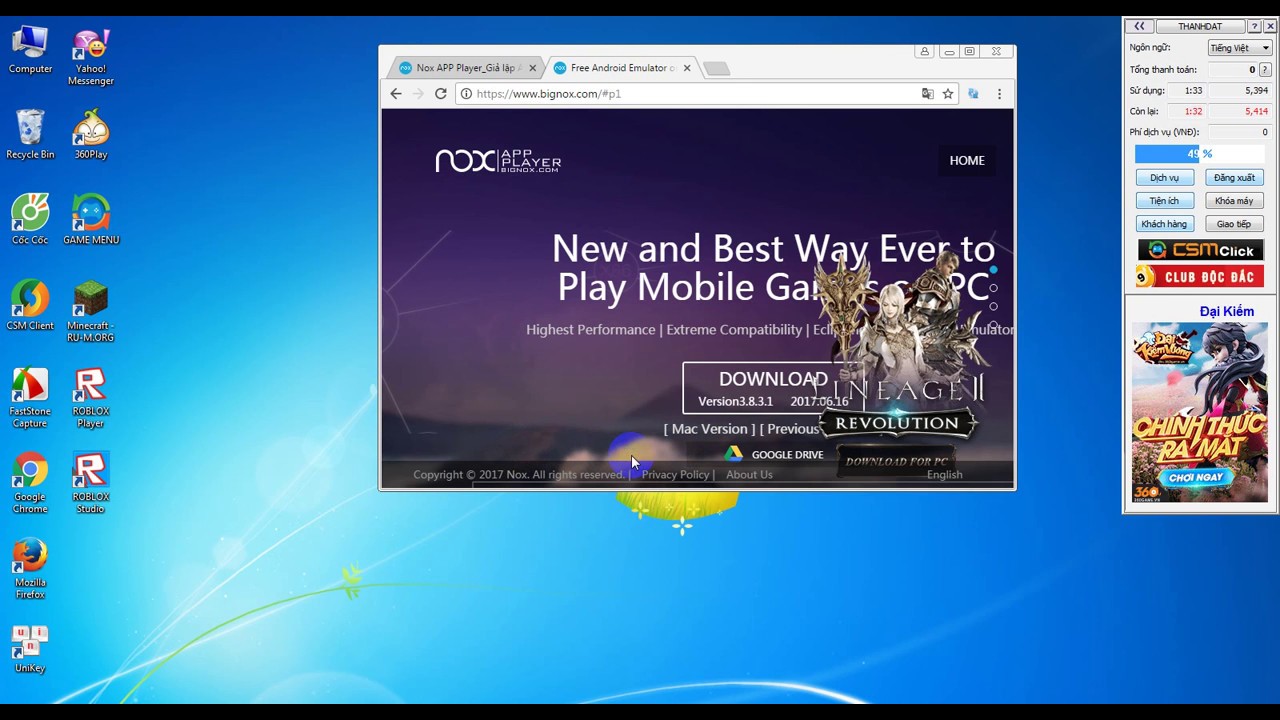View site information icon in address bar
The width and height of the screenshot is (1280, 720).
(x=466, y=94)
